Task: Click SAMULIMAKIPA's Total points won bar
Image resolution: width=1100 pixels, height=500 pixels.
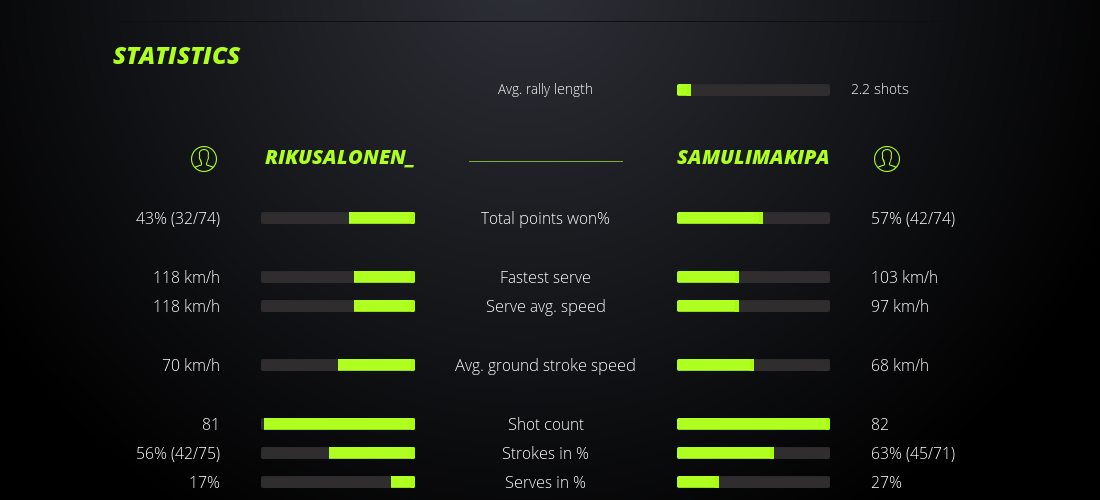Action: click(x=753, y=218)
